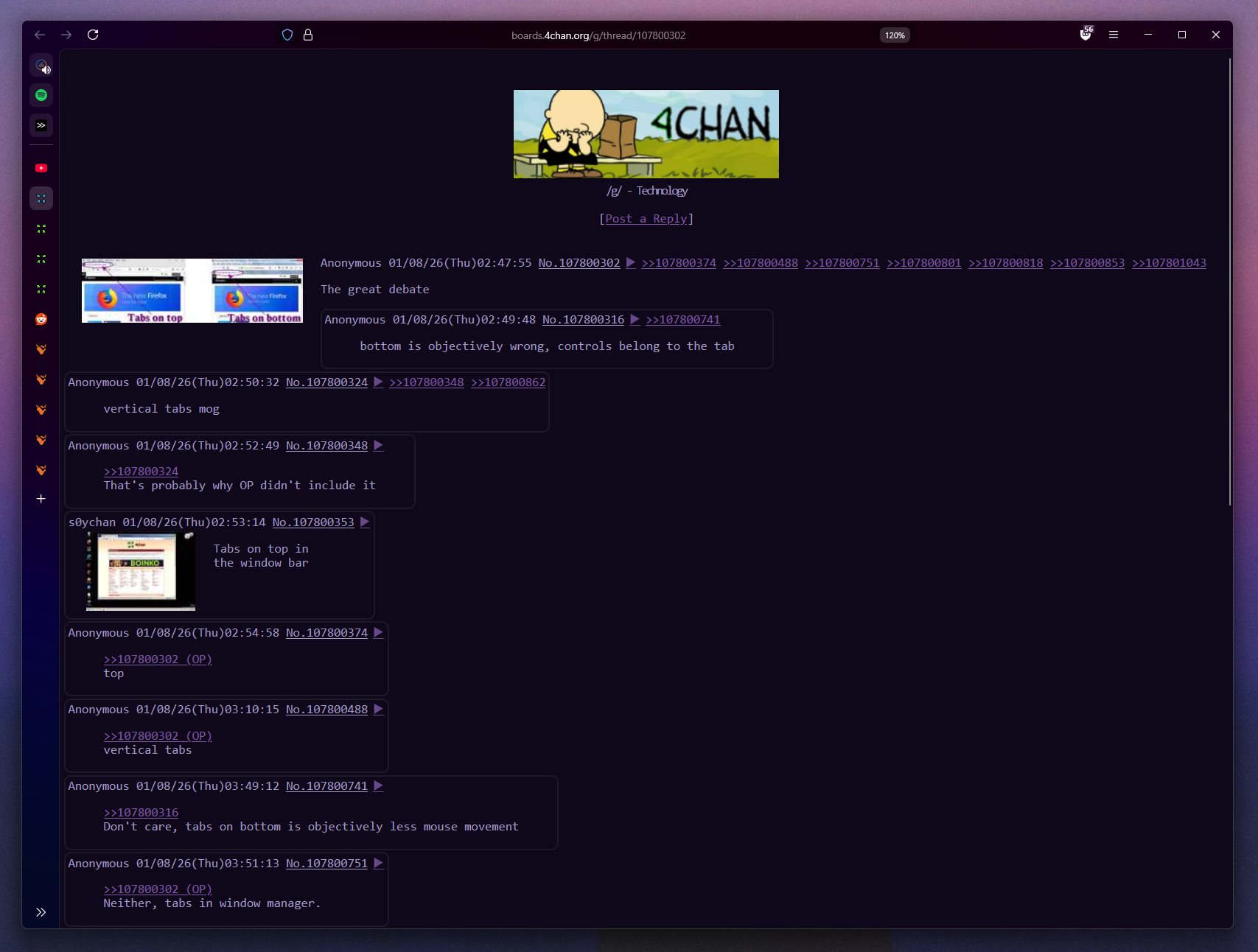Follow backlink >>107800488 in OP header
The height and width of the screenshot is (952, 1258).
[x=761, y=263]
